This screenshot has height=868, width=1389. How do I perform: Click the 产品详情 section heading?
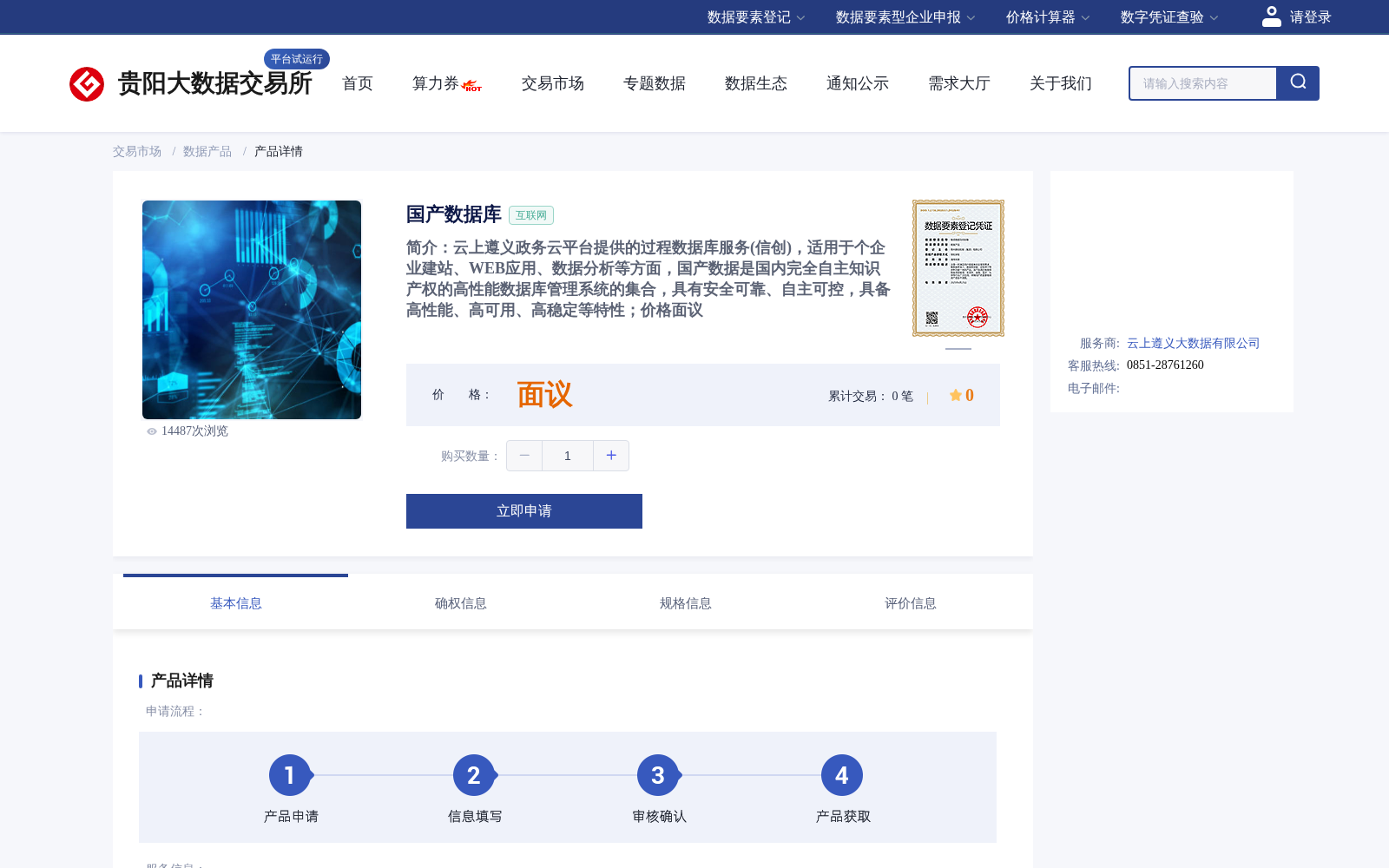182,681
